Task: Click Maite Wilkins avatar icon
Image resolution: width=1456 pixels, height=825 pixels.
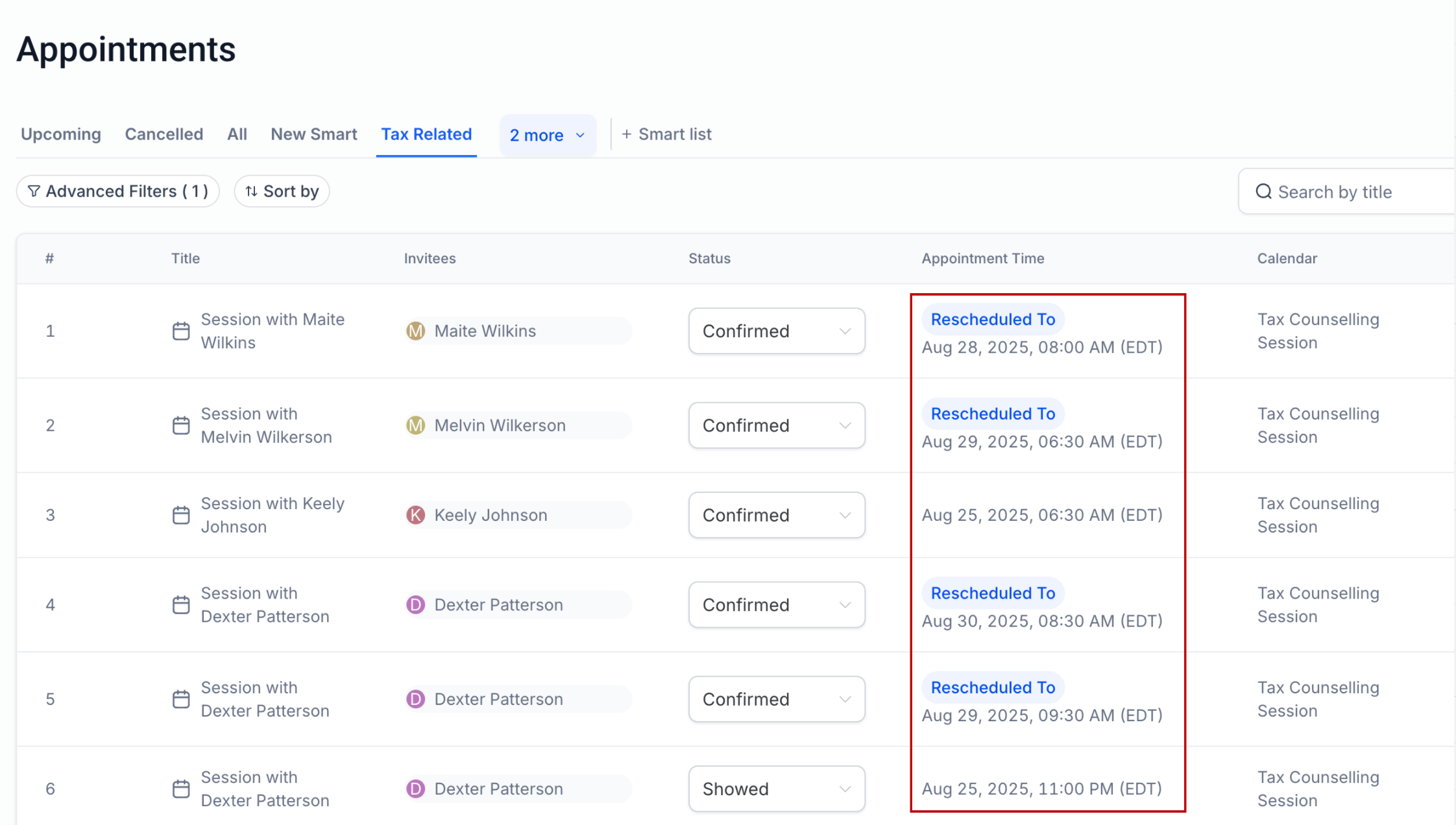Action: coord(415,331)
